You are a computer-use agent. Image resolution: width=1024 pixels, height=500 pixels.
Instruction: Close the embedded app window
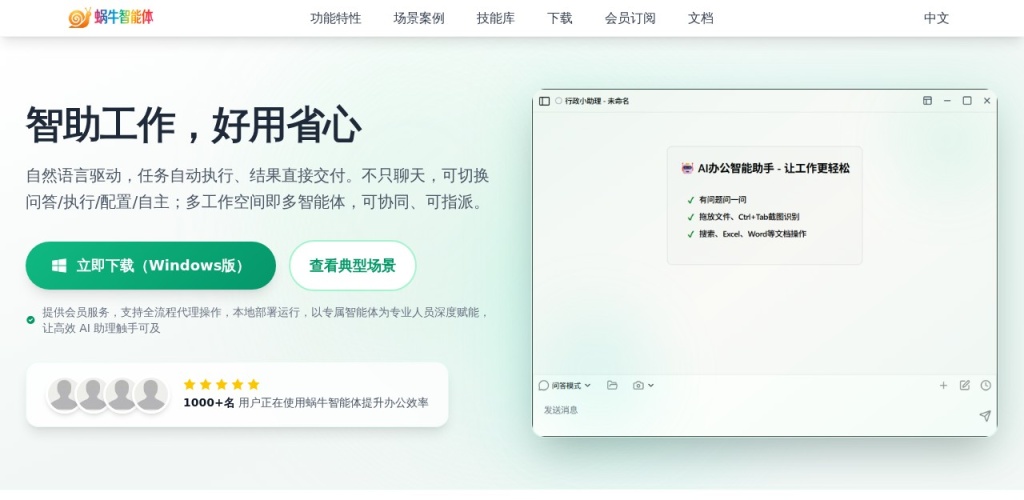coord(987,101)
